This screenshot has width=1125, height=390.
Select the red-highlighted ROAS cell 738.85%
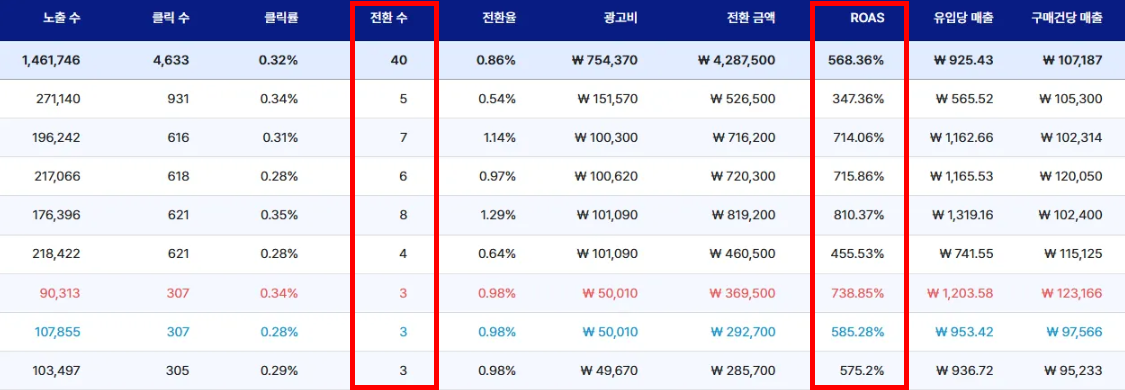pos(858,292)
